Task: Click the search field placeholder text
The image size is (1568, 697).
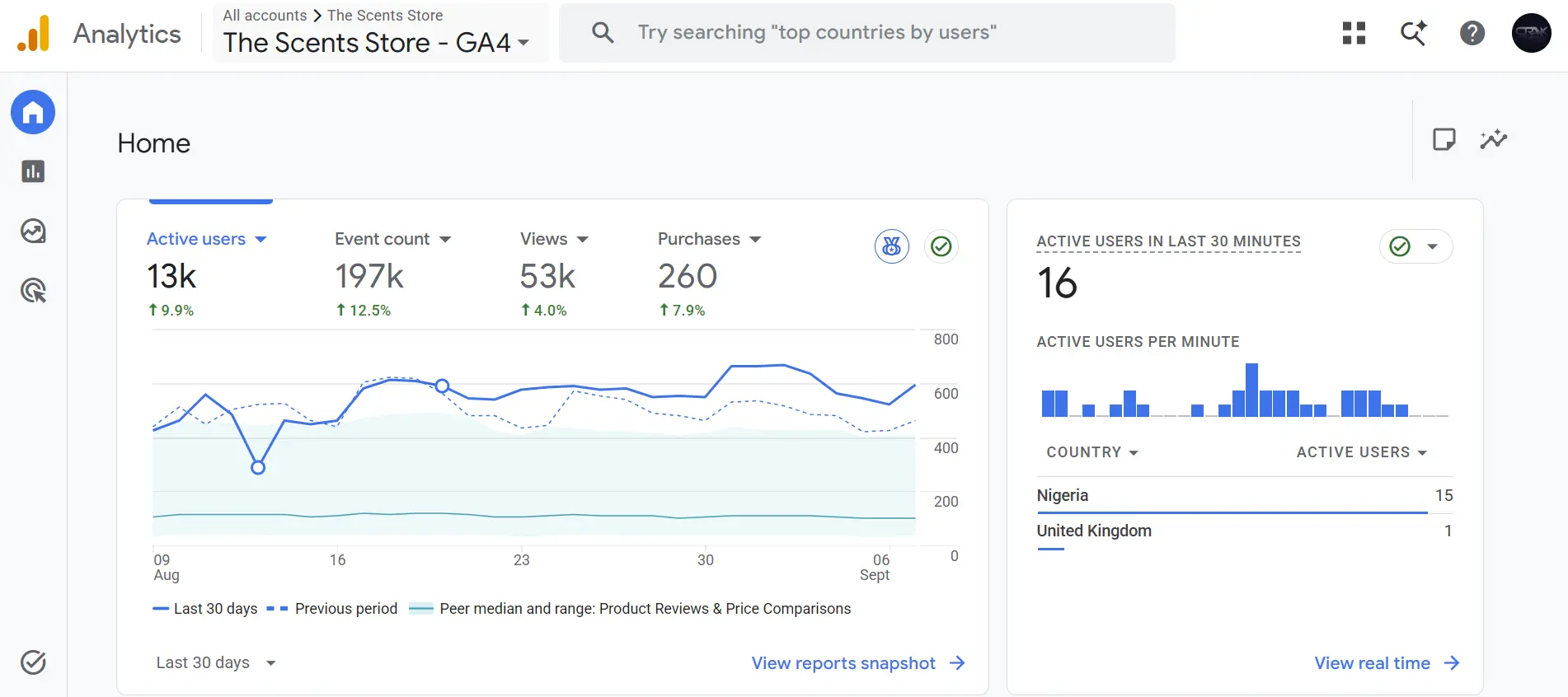Action: coord(817,32)
